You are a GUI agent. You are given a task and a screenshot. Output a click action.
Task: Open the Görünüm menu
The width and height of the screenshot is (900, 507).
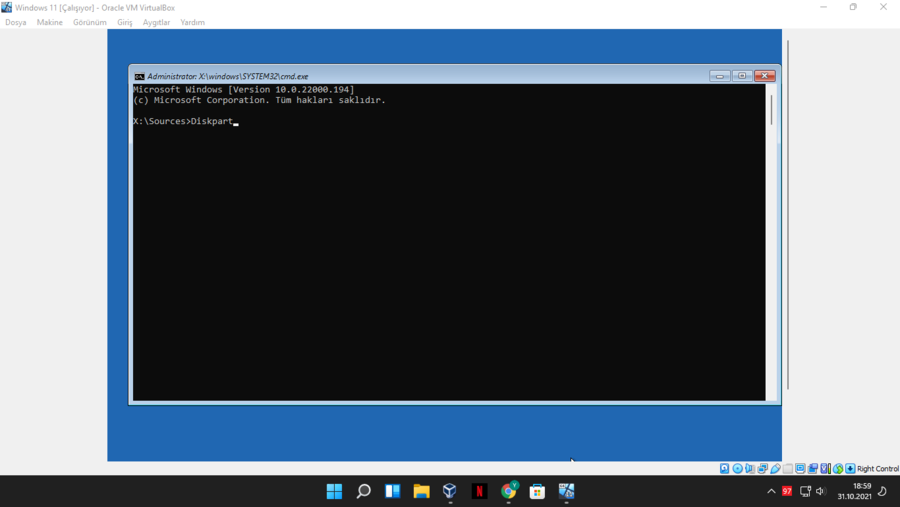coord(90,22)
